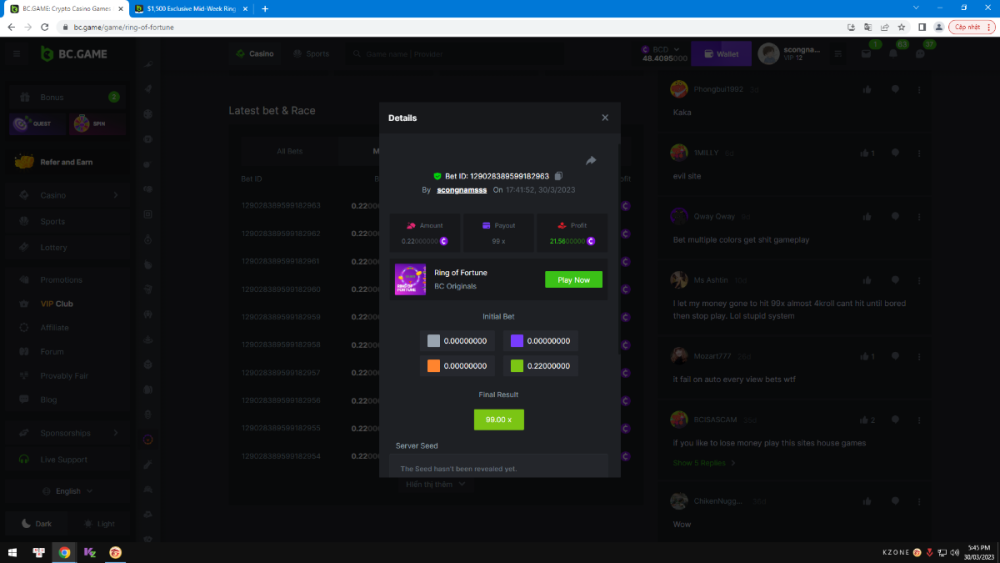Viewport: 1000px width, 563px height.
Task: Switch to the Casino tab in header
Action: (255, 54)
